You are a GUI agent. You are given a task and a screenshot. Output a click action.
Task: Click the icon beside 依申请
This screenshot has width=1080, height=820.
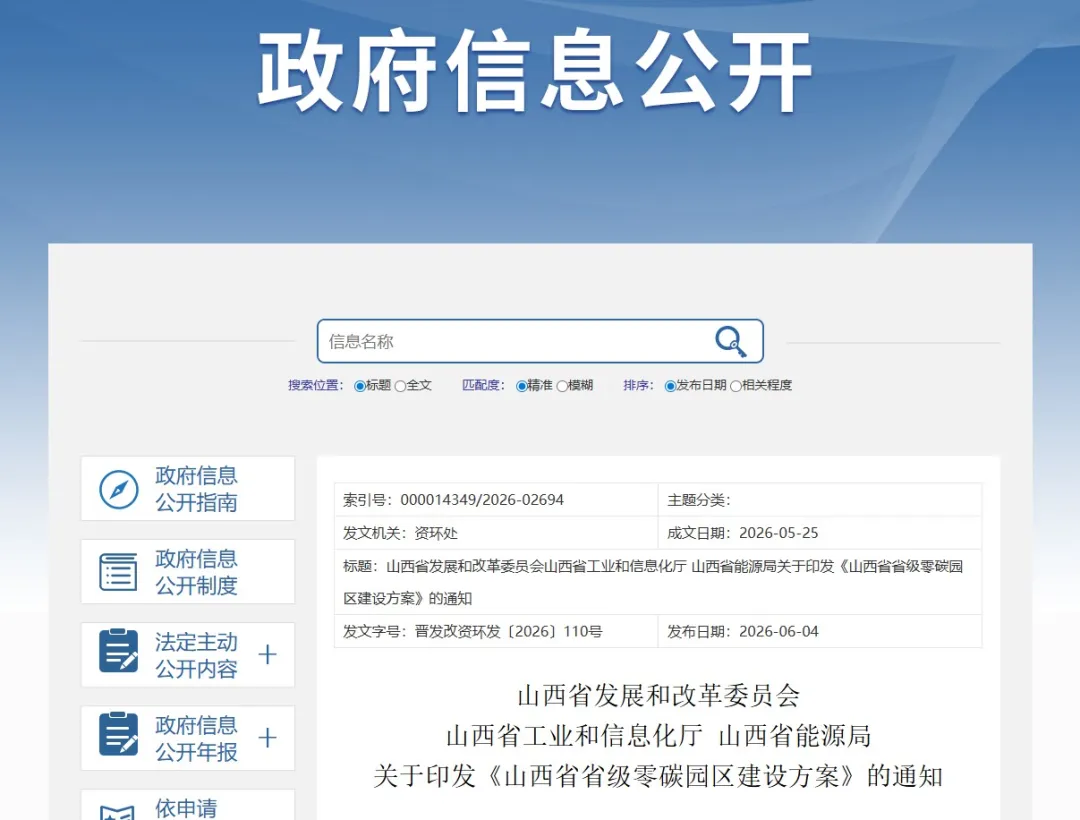118,812
